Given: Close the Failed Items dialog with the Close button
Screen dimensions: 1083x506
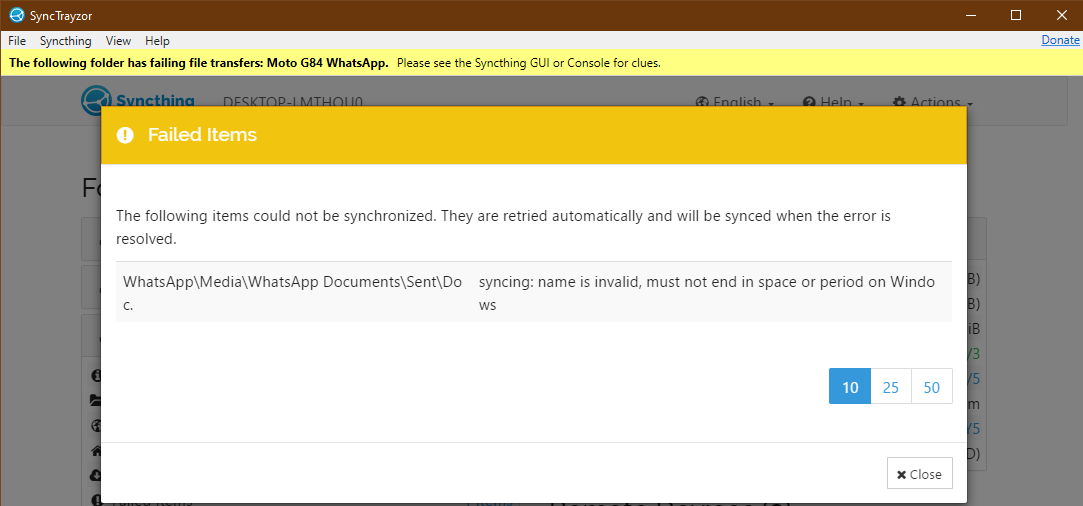Looking at the screenshot, I should point(919,474).
